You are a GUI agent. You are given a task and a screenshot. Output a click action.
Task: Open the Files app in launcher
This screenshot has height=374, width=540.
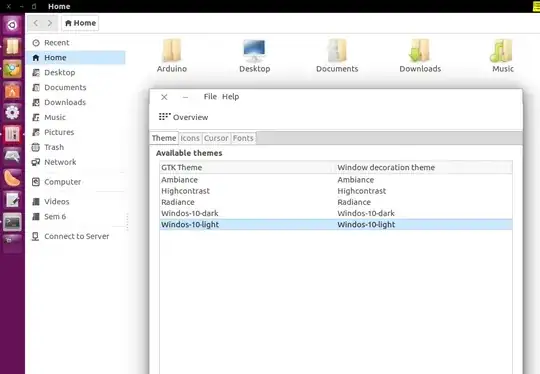coord(12,47)
